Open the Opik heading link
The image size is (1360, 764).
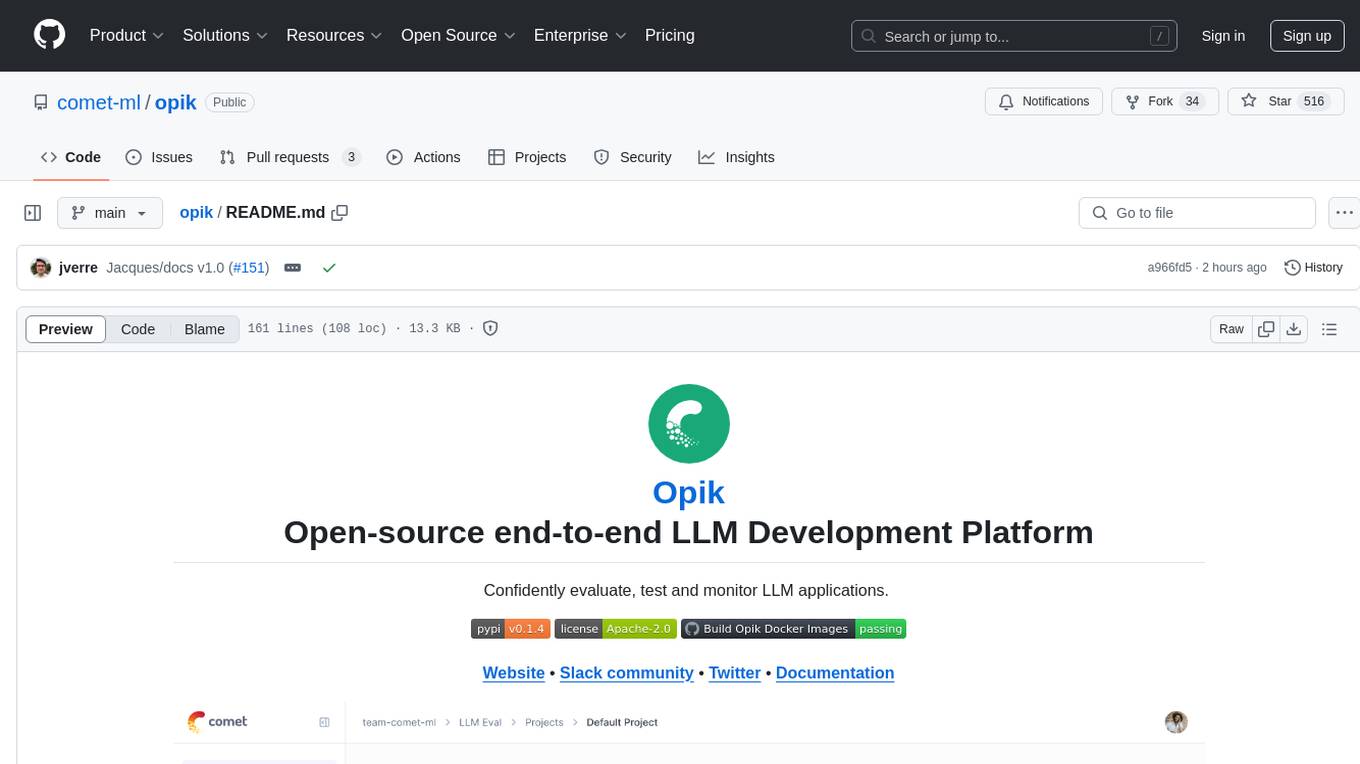pyautogui.click(x=688, y=492)
